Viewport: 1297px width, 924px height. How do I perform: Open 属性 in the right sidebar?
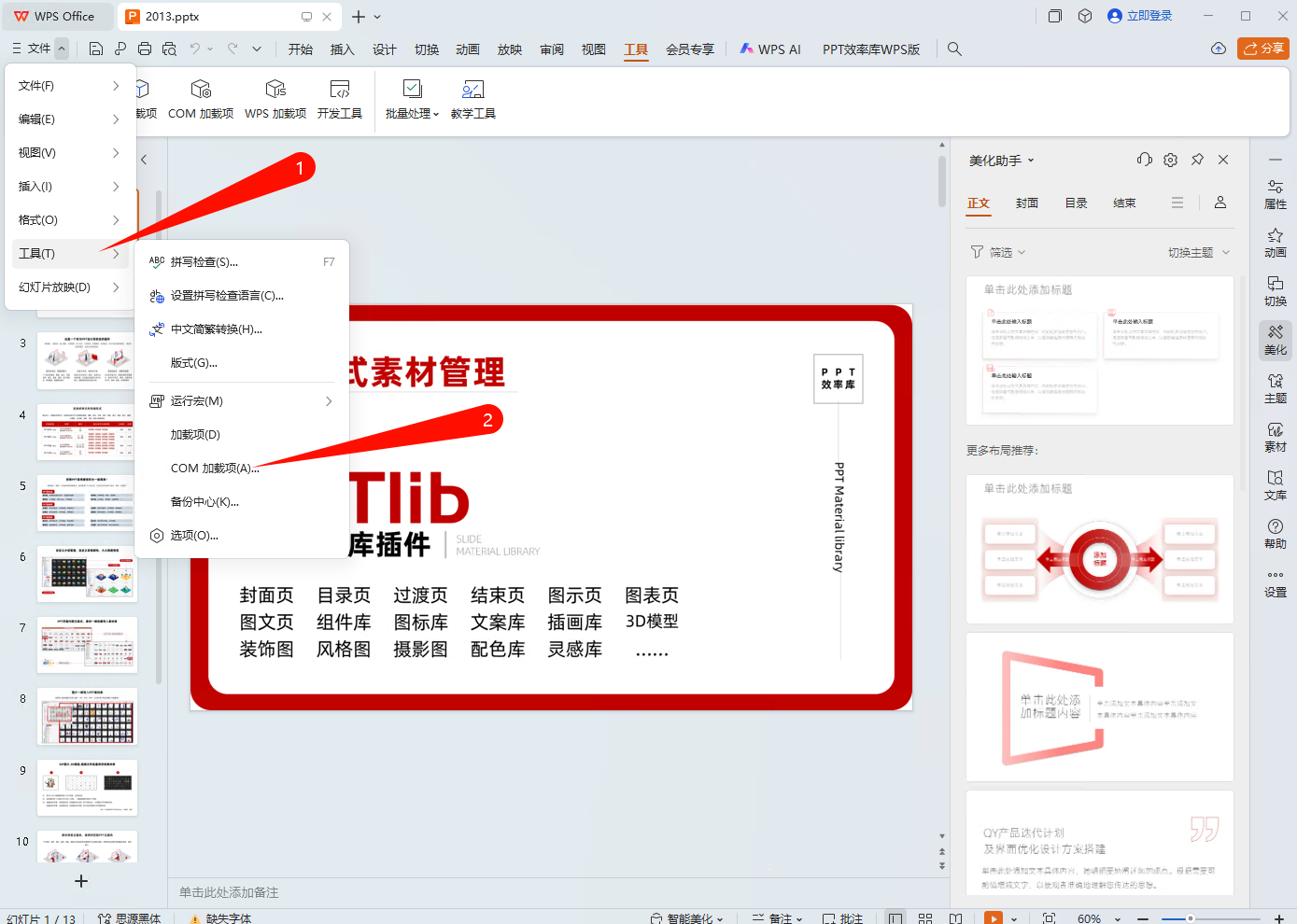1276,194
